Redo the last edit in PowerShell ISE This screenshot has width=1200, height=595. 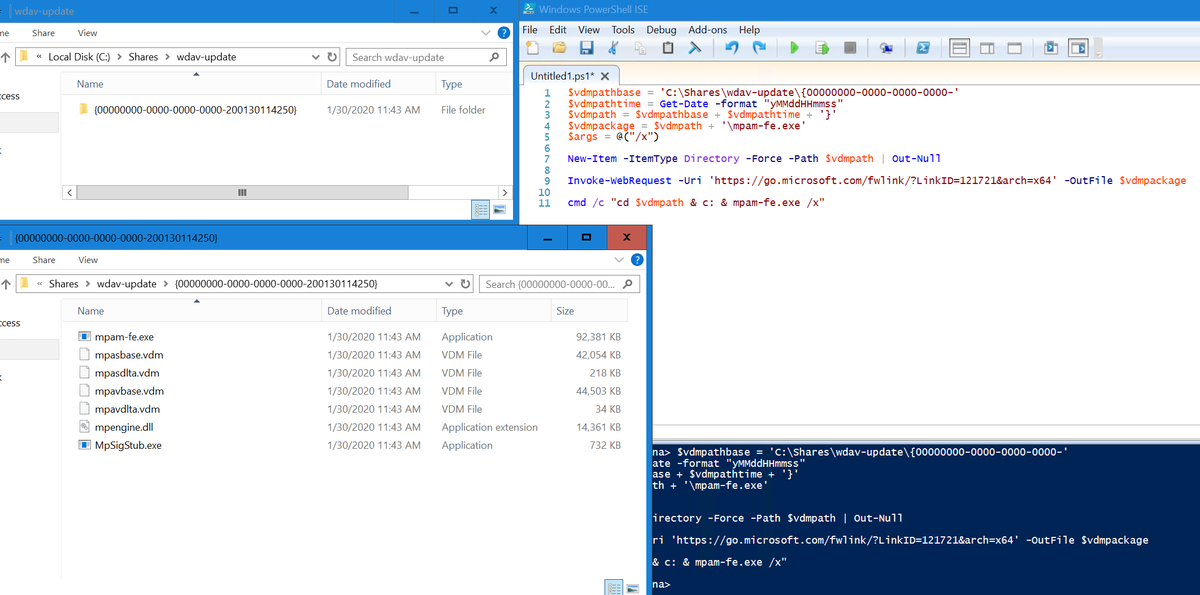pyautogui.click(x=759, y=48)
